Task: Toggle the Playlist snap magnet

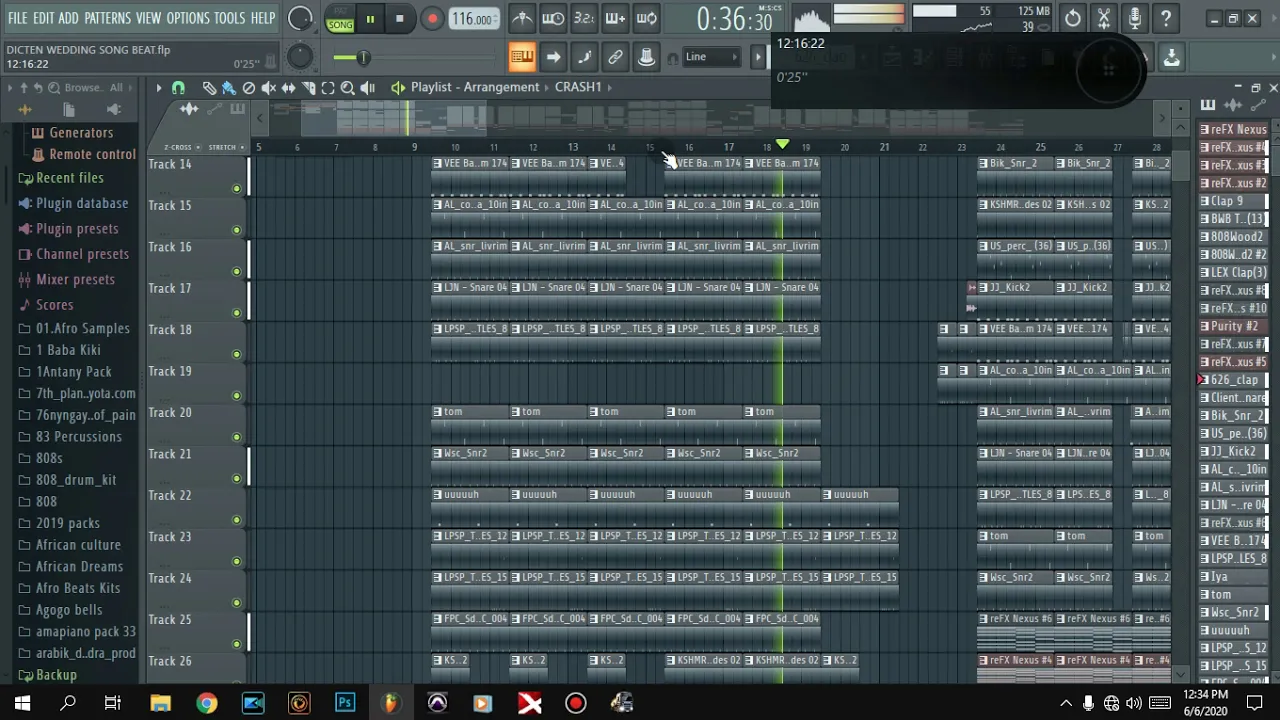Action: coord(178,88)
